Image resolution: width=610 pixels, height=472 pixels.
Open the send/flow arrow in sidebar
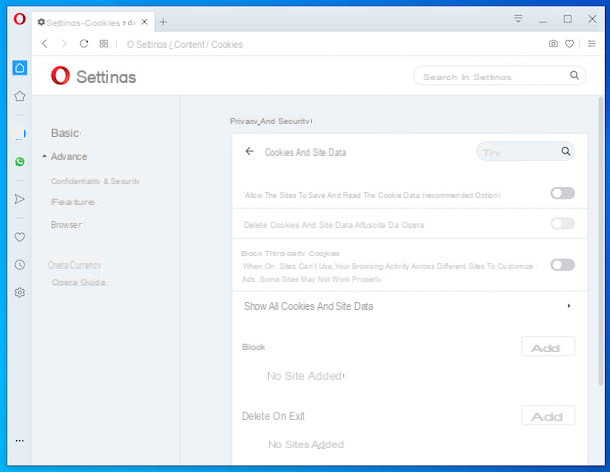[x=19, y=199]
